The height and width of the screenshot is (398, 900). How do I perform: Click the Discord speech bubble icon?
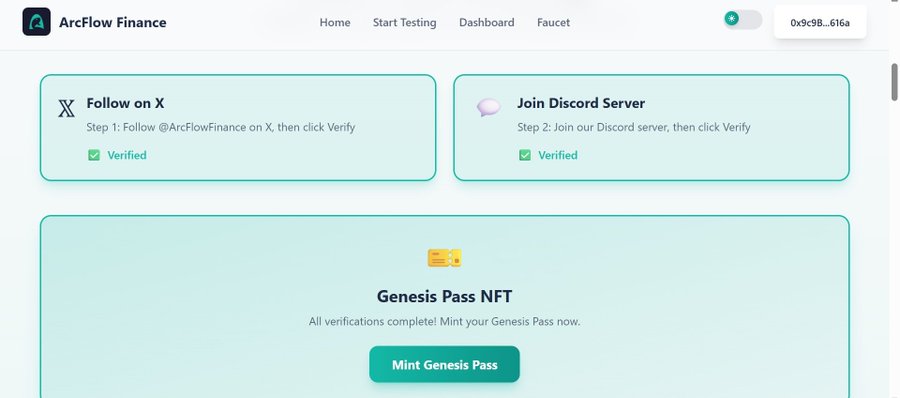click(x=488, y=107)
